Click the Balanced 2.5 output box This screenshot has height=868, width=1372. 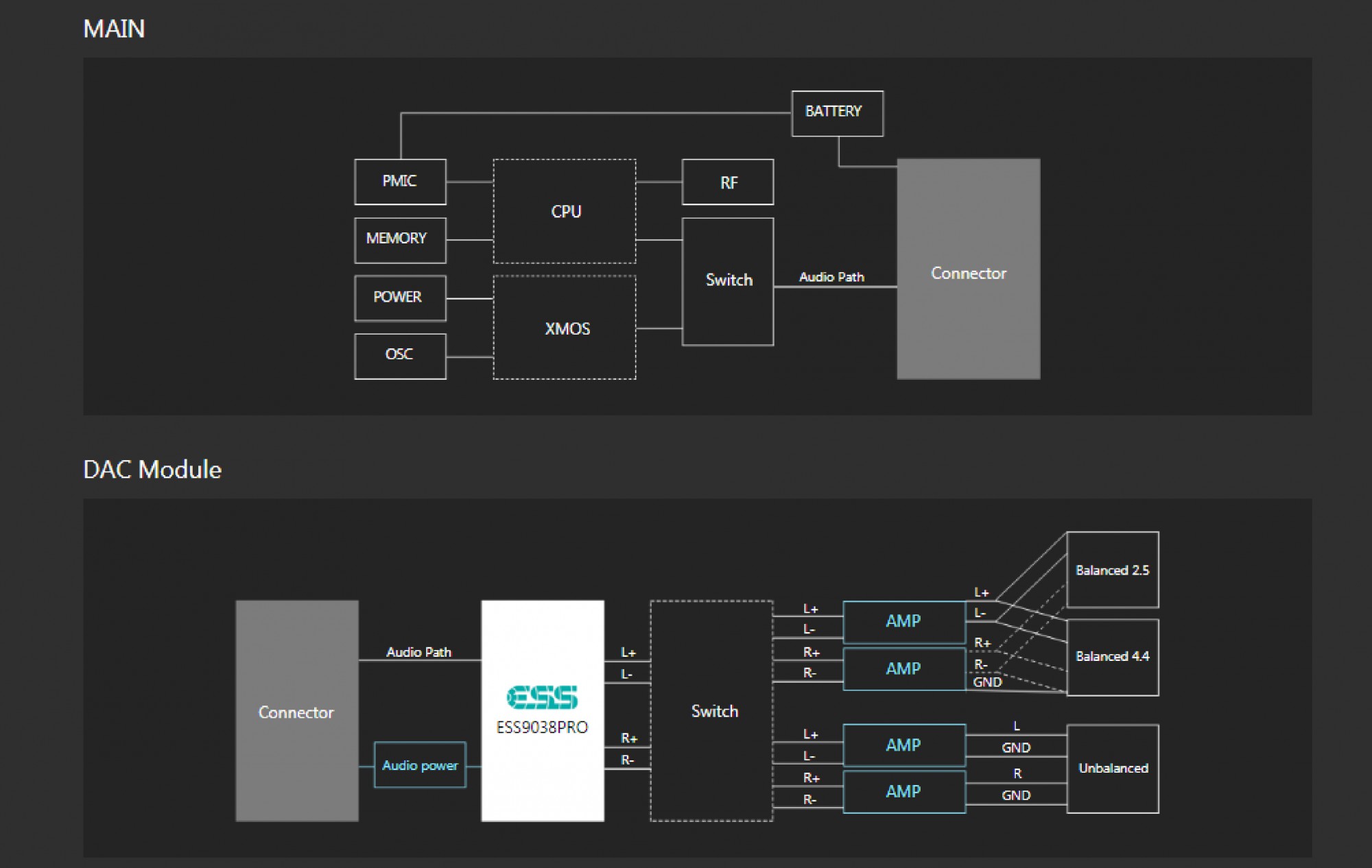tap(1112, 570)
